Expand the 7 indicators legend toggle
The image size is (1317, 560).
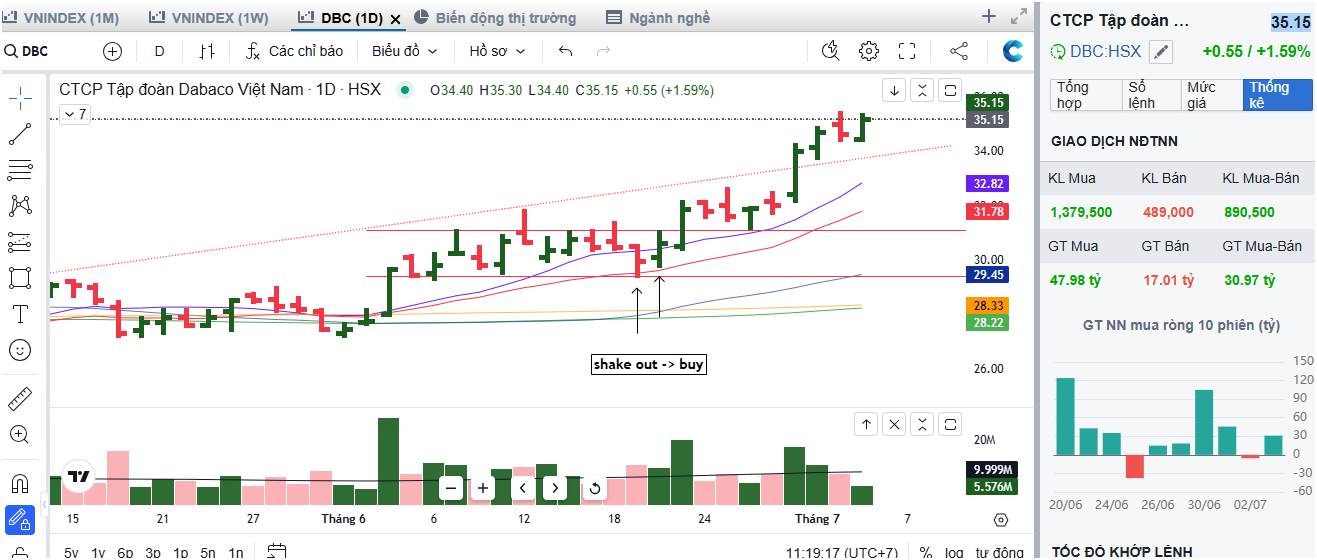point(75,115)
